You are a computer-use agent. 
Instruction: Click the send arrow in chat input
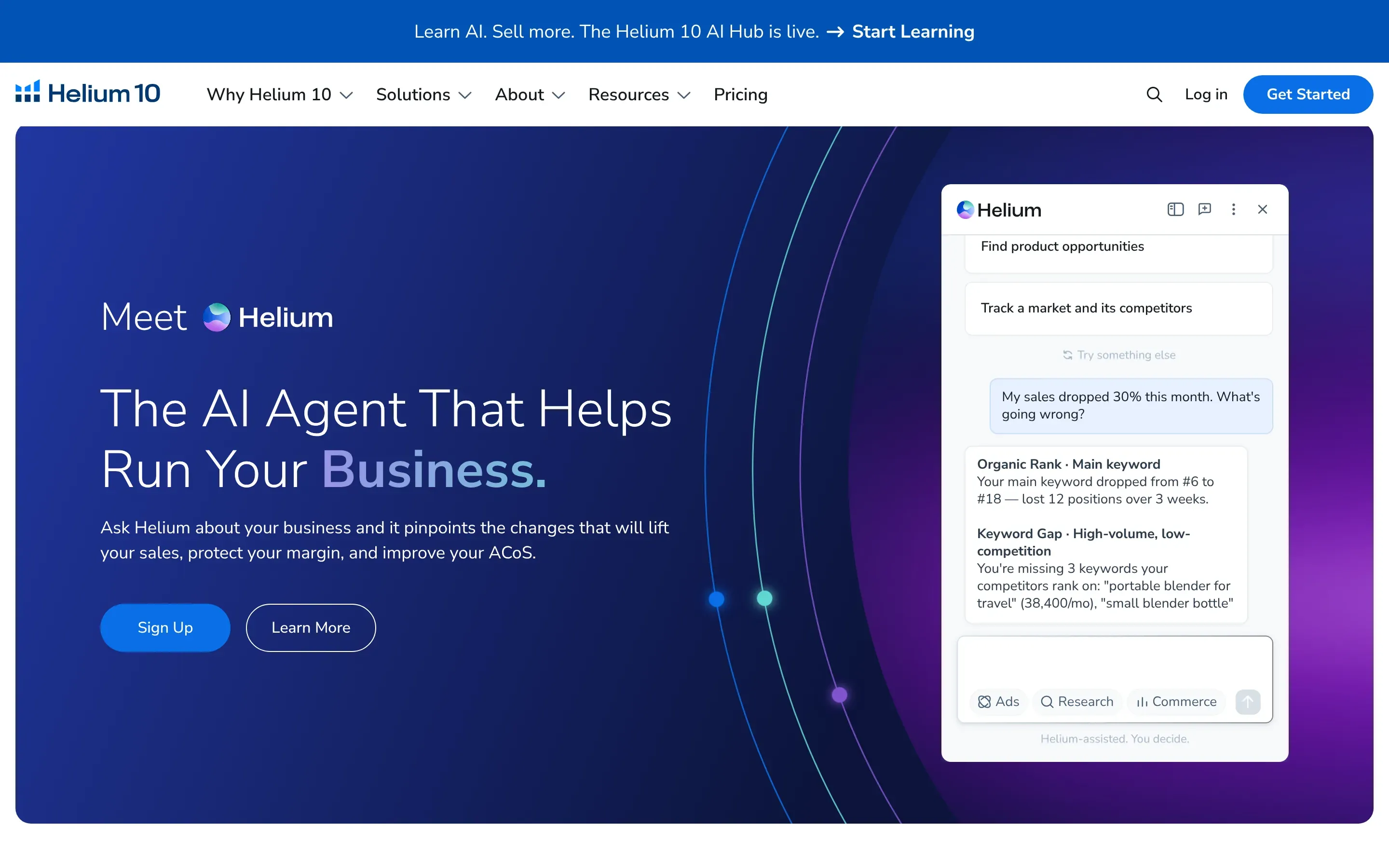1248,702
